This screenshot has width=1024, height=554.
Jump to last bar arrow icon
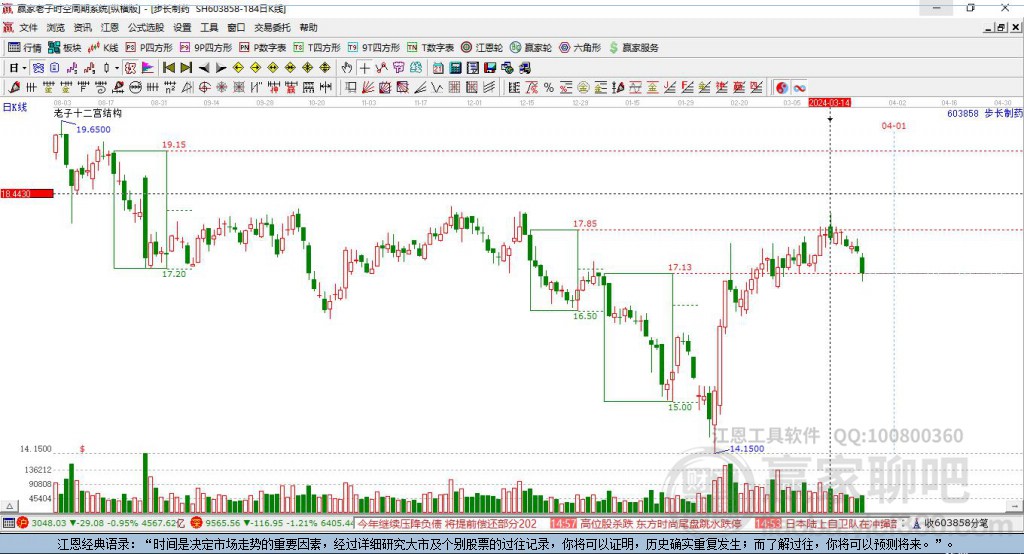click(186, 68)
